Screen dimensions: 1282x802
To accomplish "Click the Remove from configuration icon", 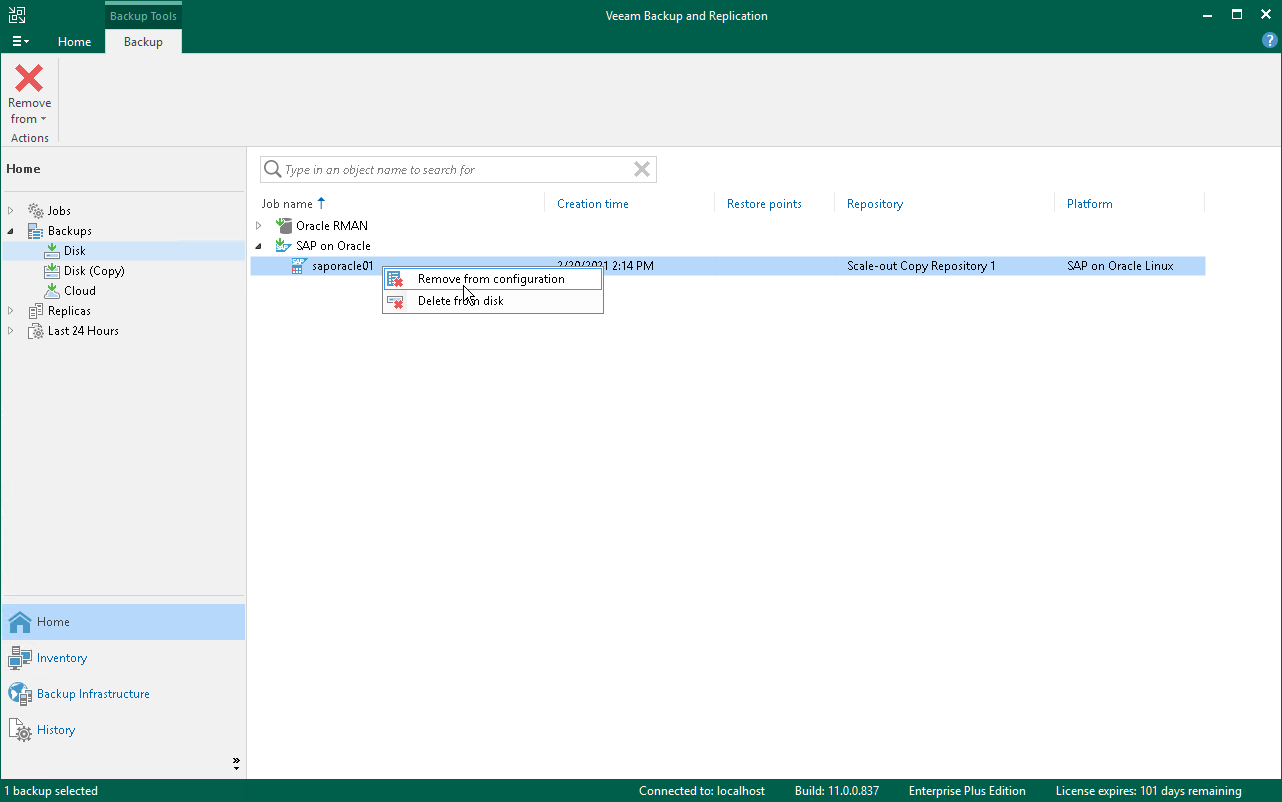I will click(396, 279).
